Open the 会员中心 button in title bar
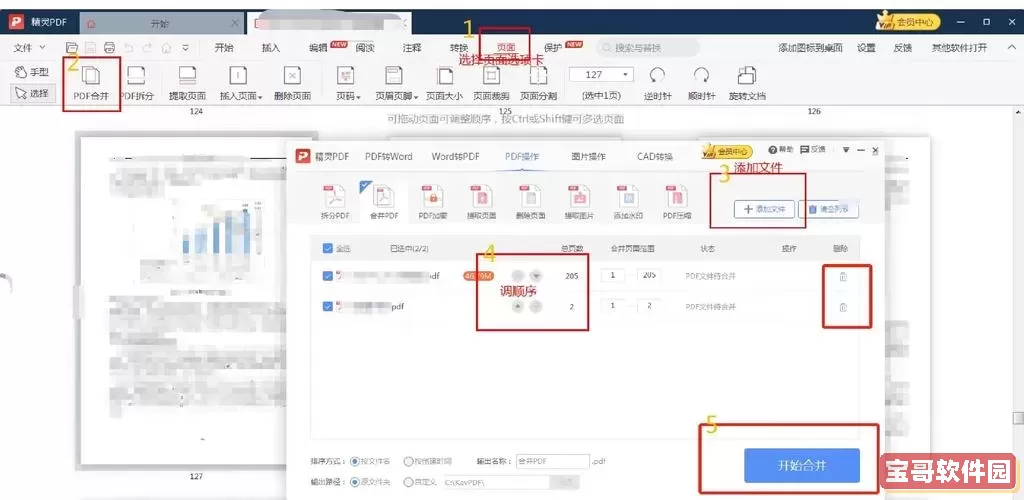 point(908,22)
